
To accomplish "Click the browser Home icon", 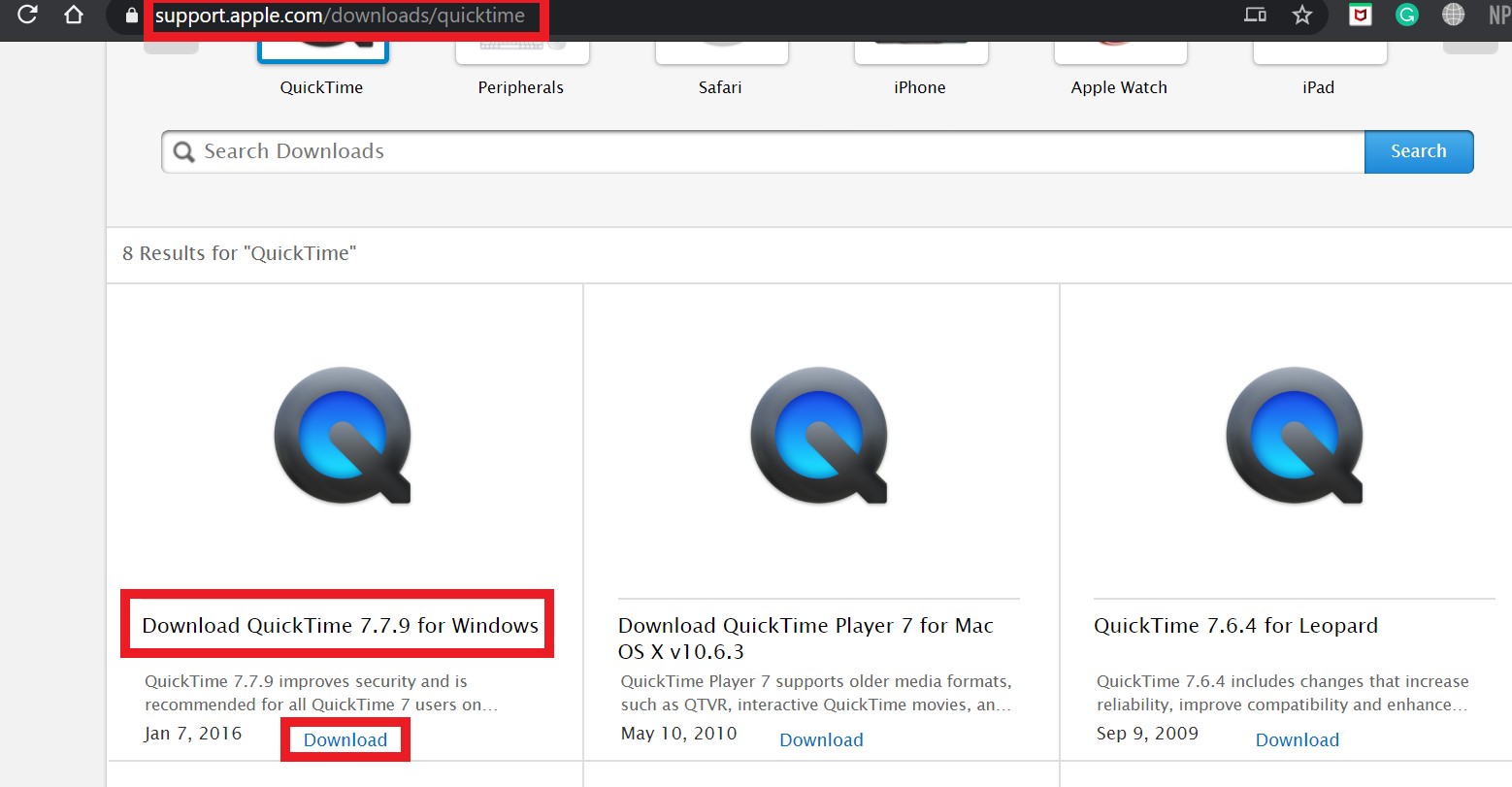I will click(x=74, y=15).
